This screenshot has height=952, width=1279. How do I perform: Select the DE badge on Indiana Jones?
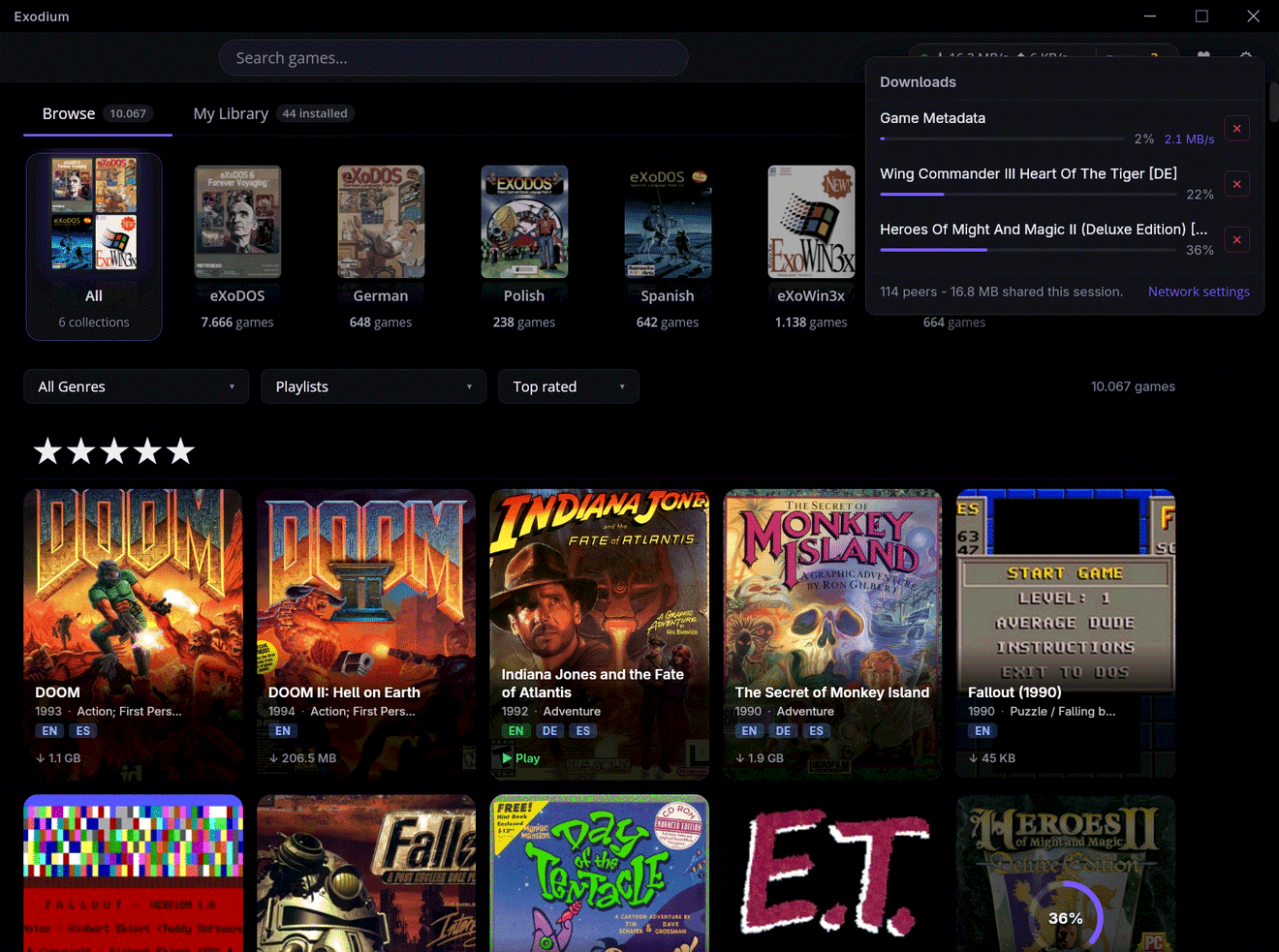[x=549, y=731]
